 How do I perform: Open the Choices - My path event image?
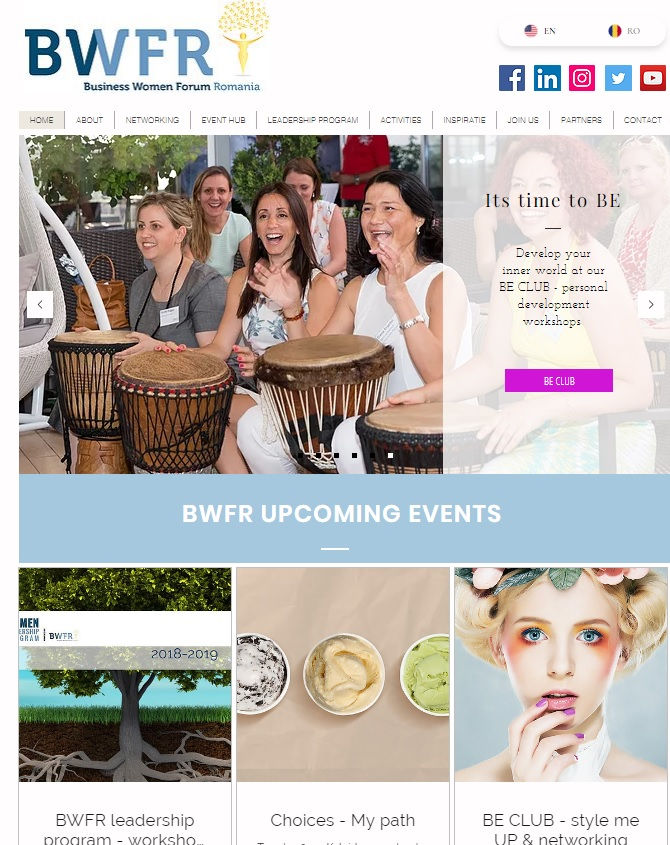(343, 674)
